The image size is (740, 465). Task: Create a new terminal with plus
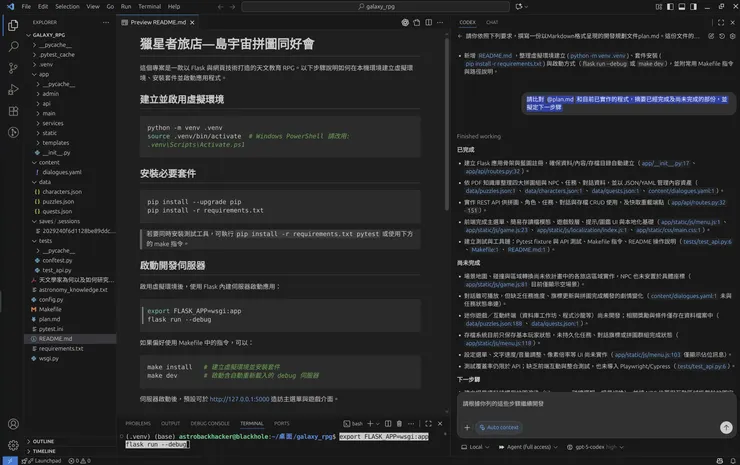tap(370, 423)
